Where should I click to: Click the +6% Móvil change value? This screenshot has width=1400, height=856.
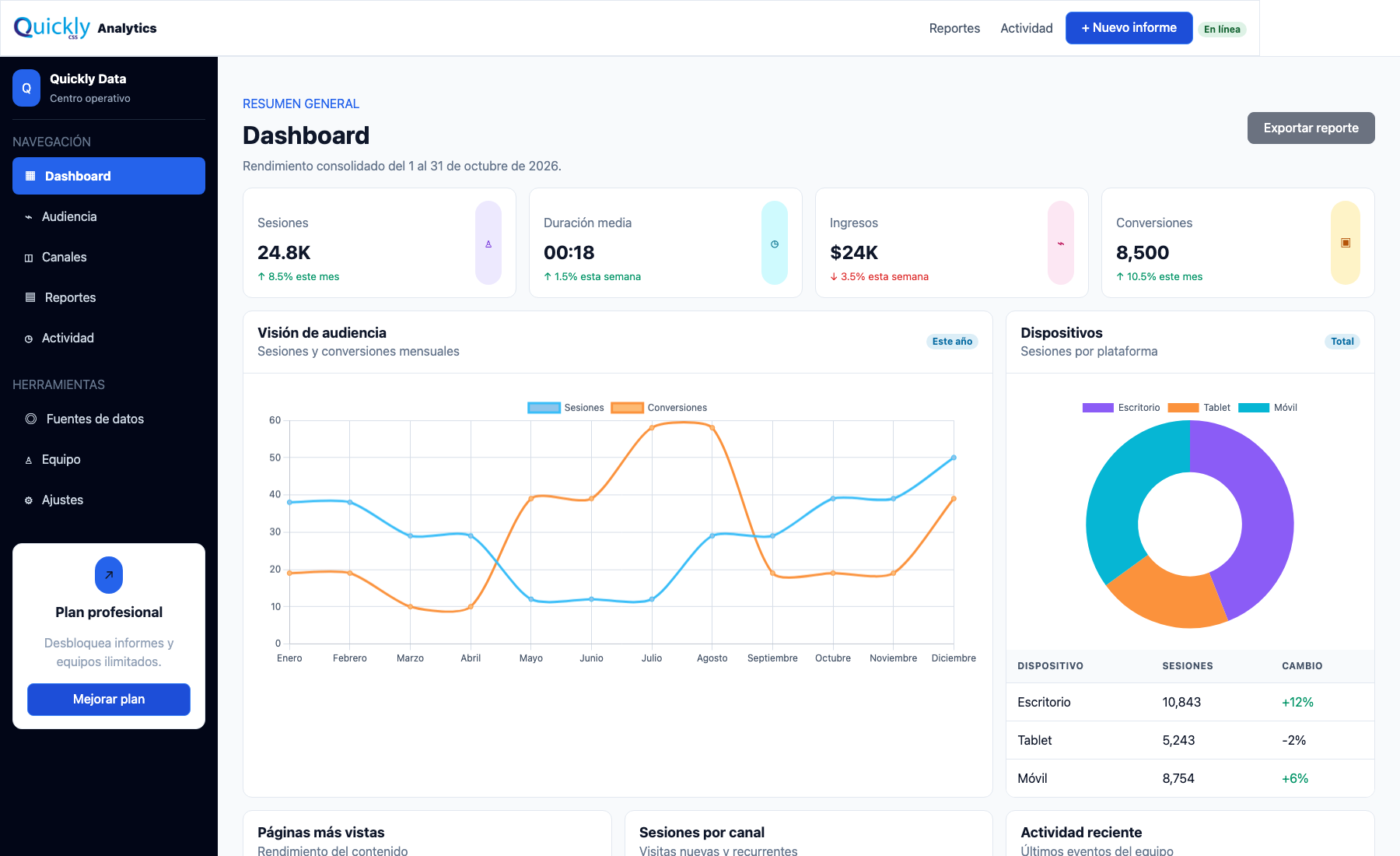1295,778
